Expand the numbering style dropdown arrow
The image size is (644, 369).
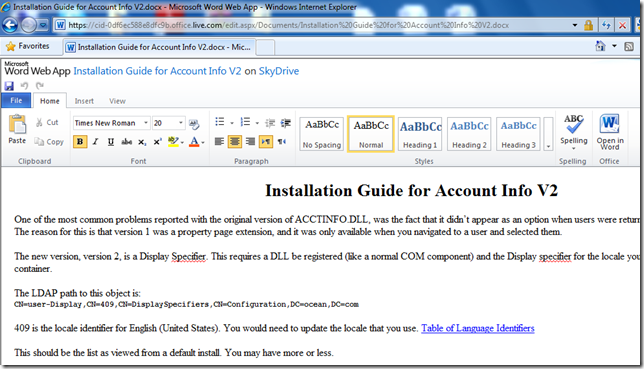tap(257, 123)
